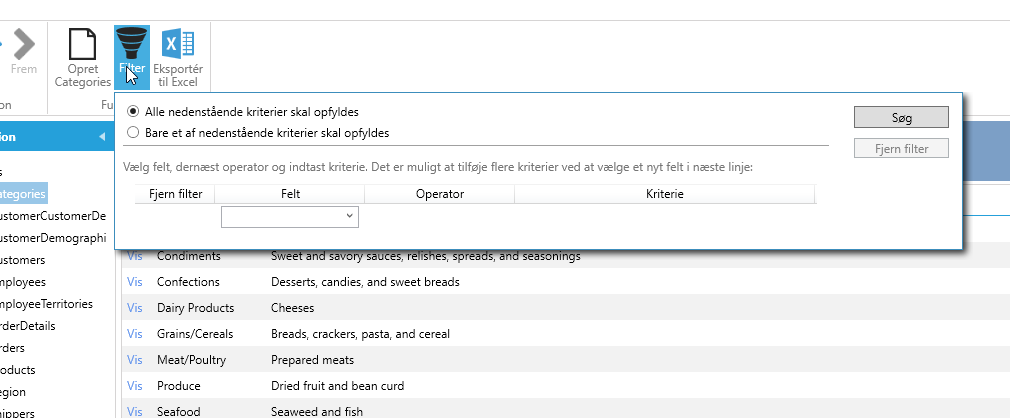Click the Eksportér til Excel icon
This screenshot has width=1010, height=418.
coord(178,45)
